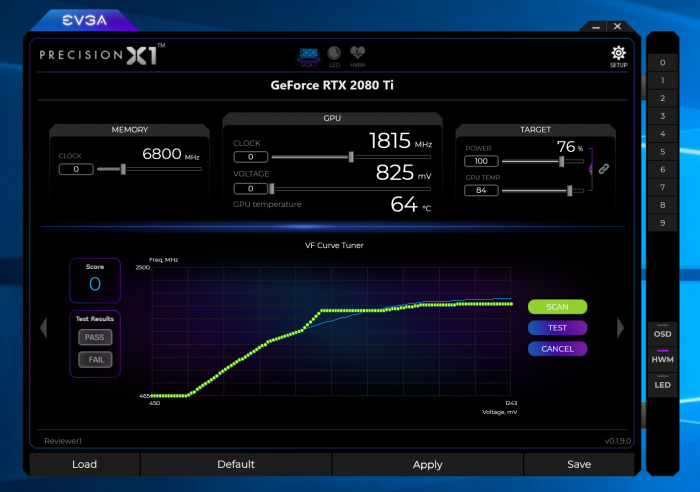Focus the GPU clock offset field
700x492 pixels.
click(x=250, y=157)
